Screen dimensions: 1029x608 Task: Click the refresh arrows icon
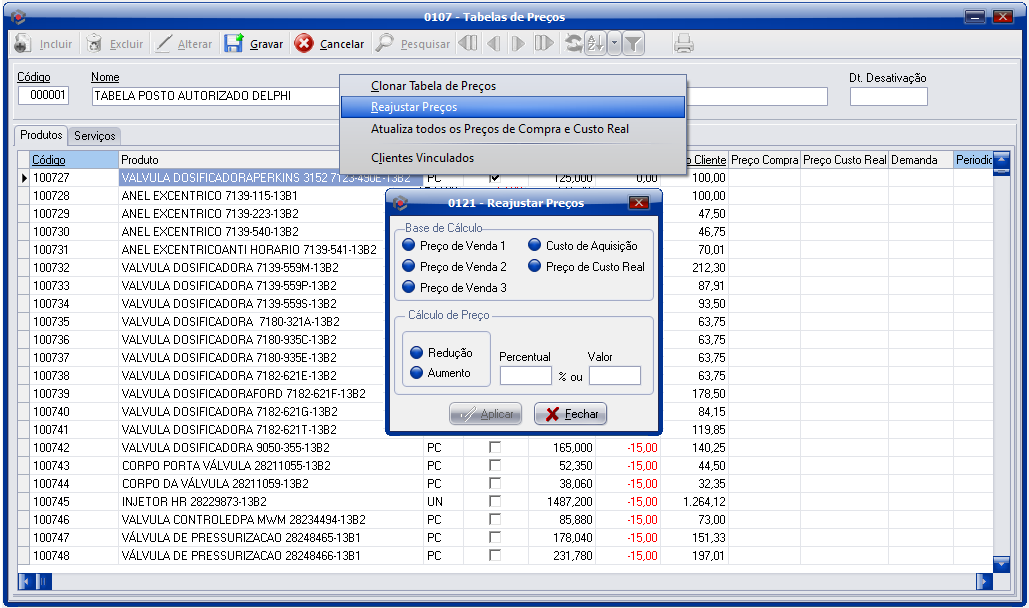pyautogui.click(x=573, y=44)
